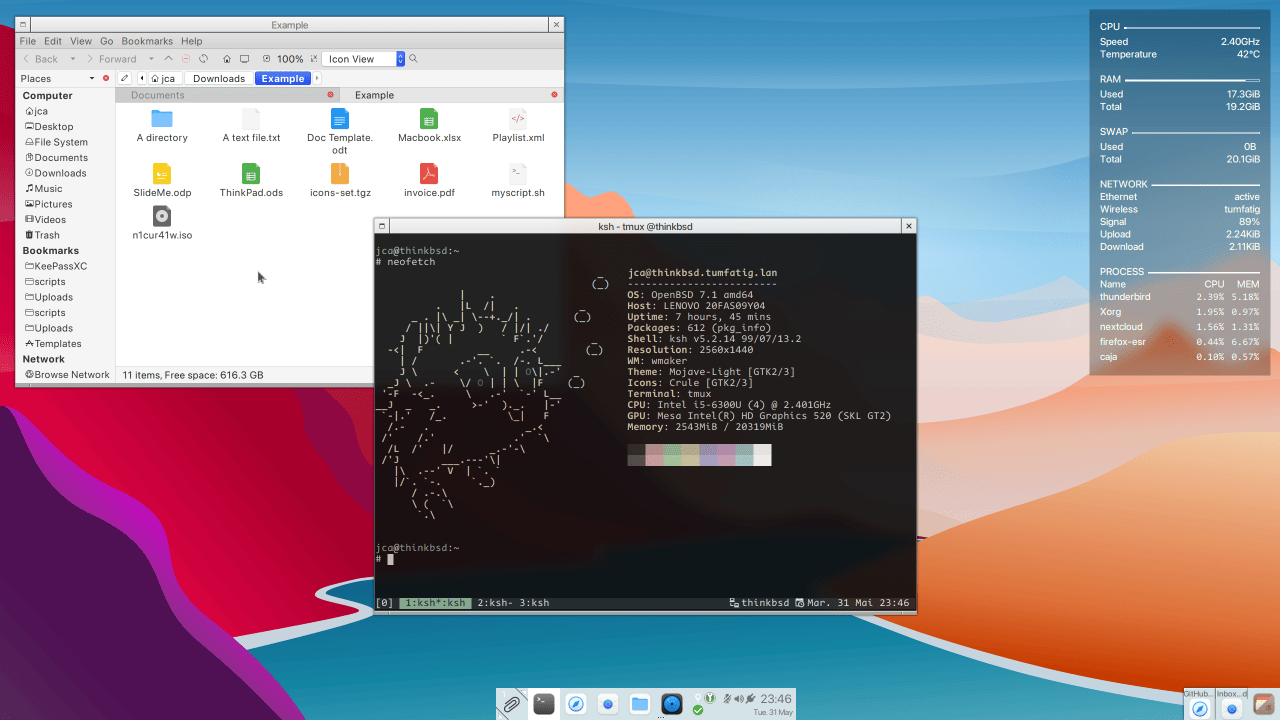This screenshot has height=720, width=1280.
Task: Go up to the parent folder
Action: click(x=169, y=59)
